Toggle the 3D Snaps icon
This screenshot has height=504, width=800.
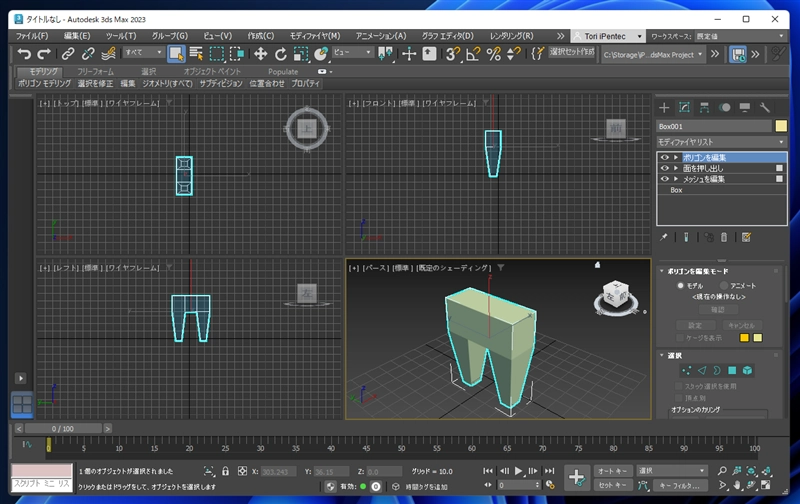453,54
